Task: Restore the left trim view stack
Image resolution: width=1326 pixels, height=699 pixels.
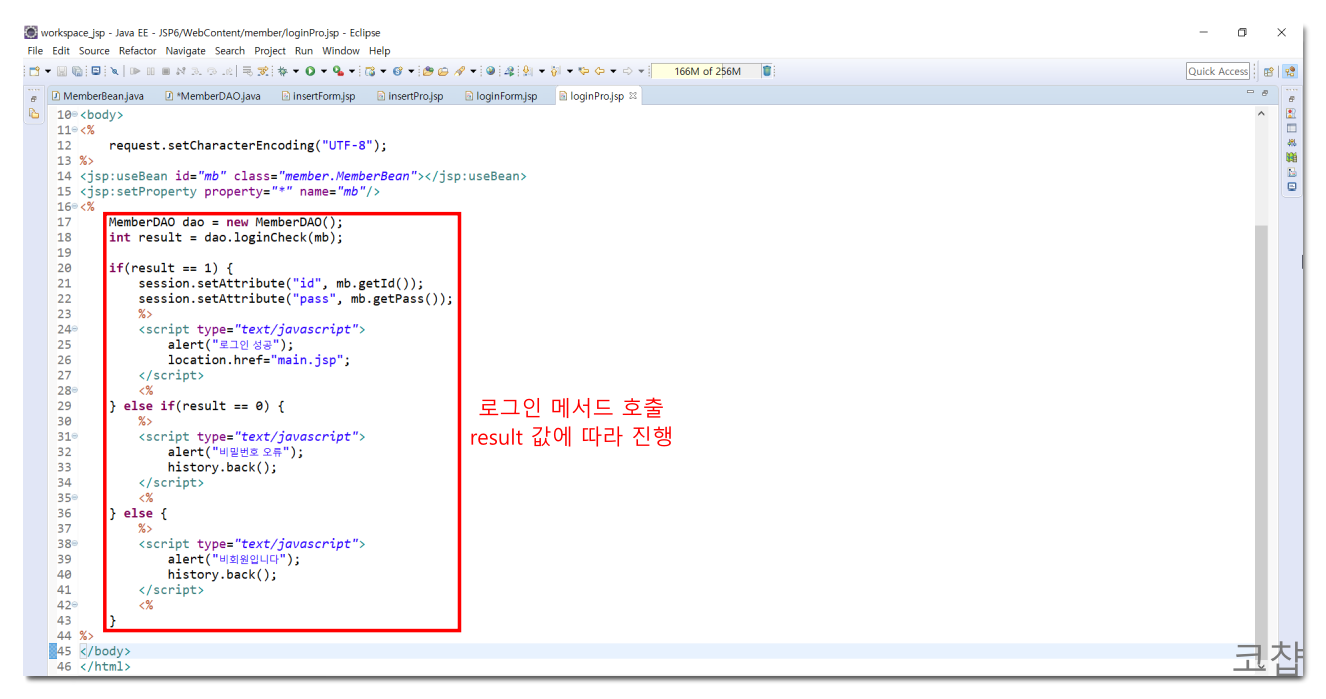Action: click(34, 99)
